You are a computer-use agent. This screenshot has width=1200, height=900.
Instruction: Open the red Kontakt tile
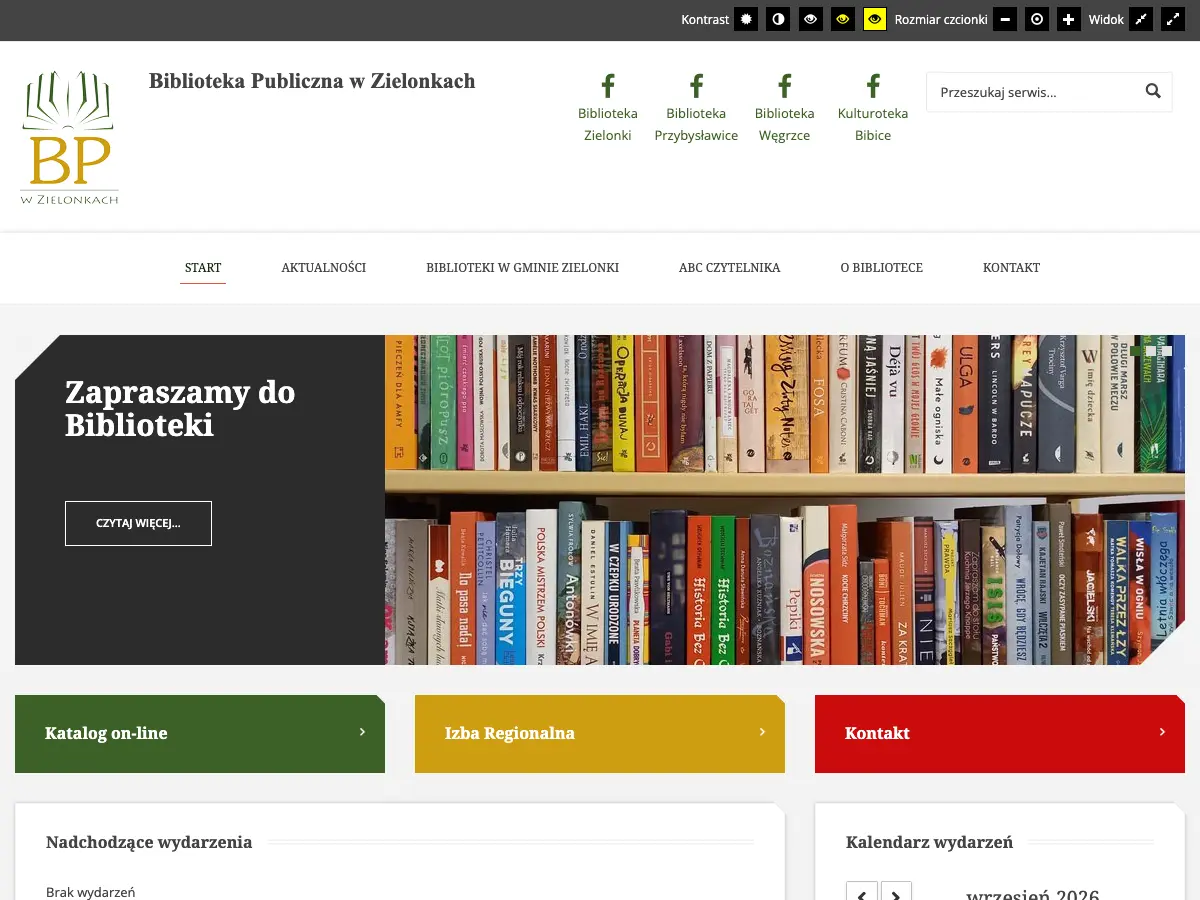1000,734
